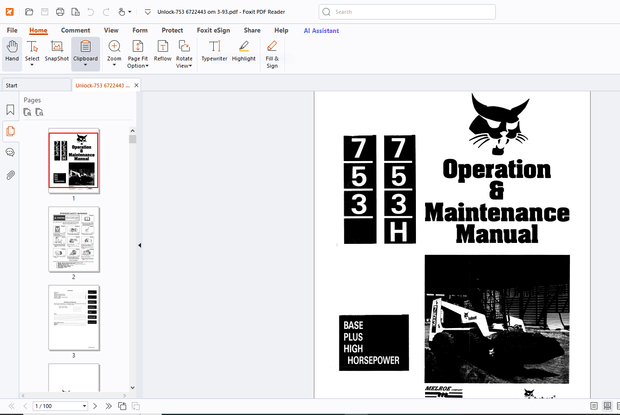
Task: Switch to the Form ribbon tab
Action: tap(140, 30)
